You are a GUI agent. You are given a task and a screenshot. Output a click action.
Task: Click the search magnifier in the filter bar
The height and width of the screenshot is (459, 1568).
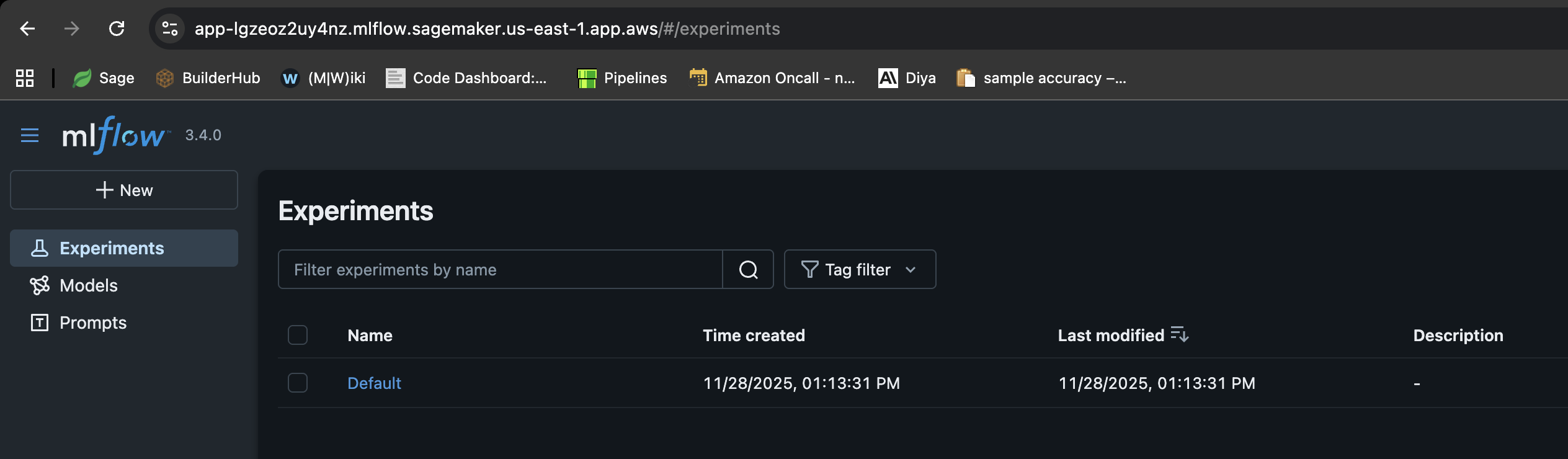pyautogui.click(x=748, y=269)
